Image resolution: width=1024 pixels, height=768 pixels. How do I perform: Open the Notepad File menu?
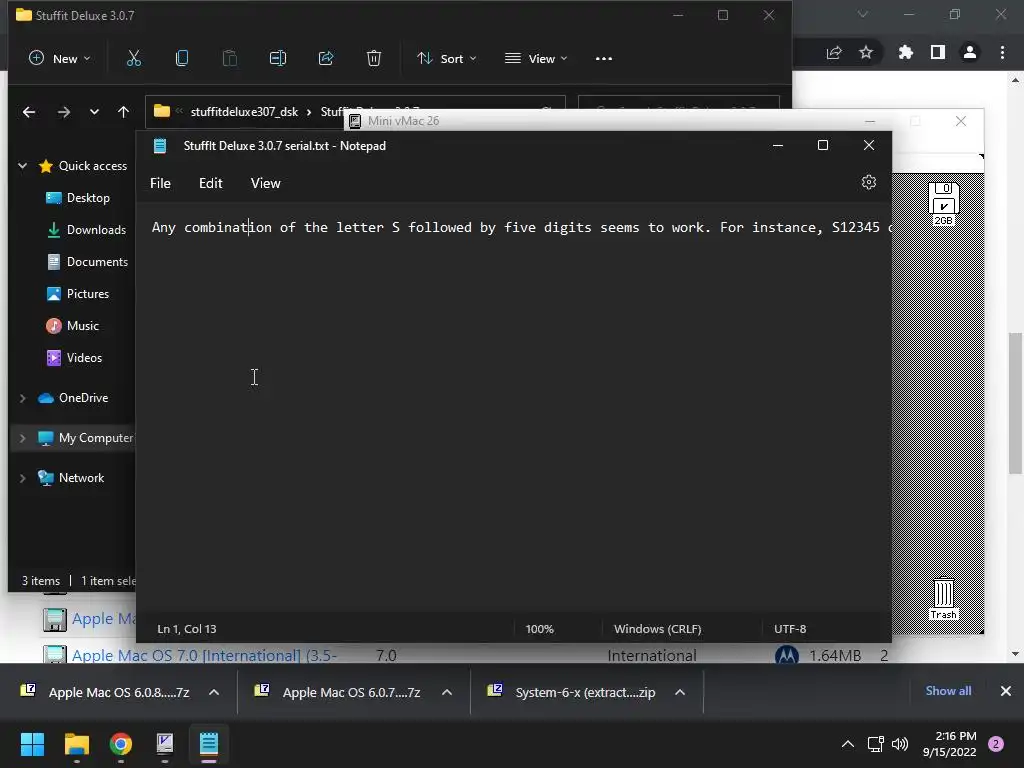tap(160, 184)
